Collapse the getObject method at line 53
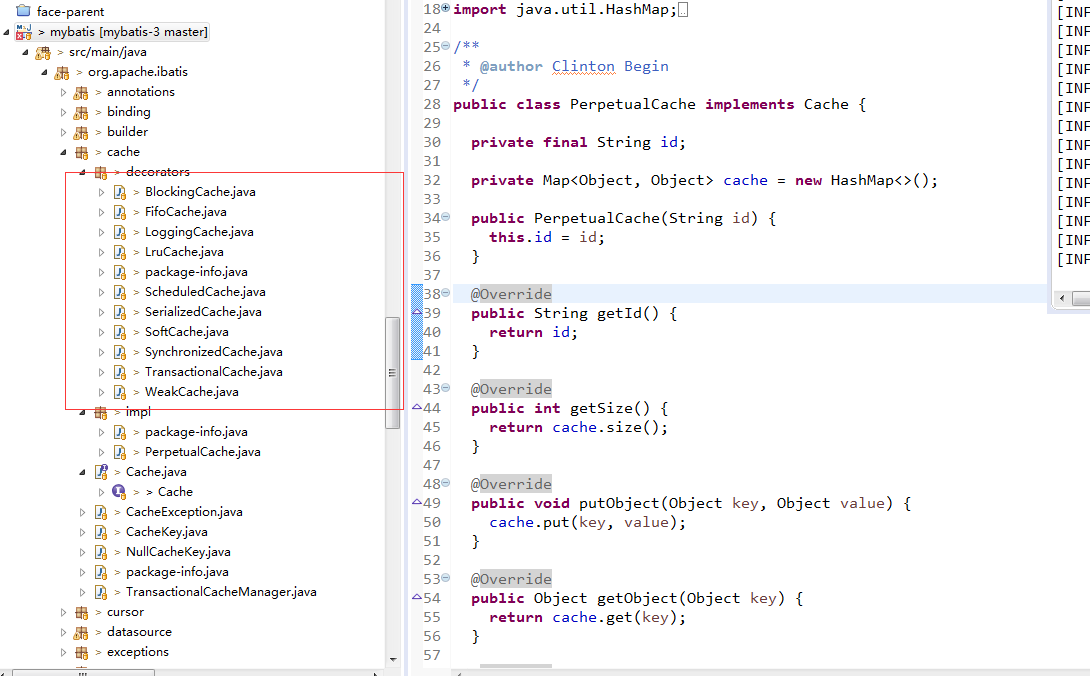Image resolution: width=1090 pixels, height=676 pixels. pyautogui.click(x=446, y=578)
